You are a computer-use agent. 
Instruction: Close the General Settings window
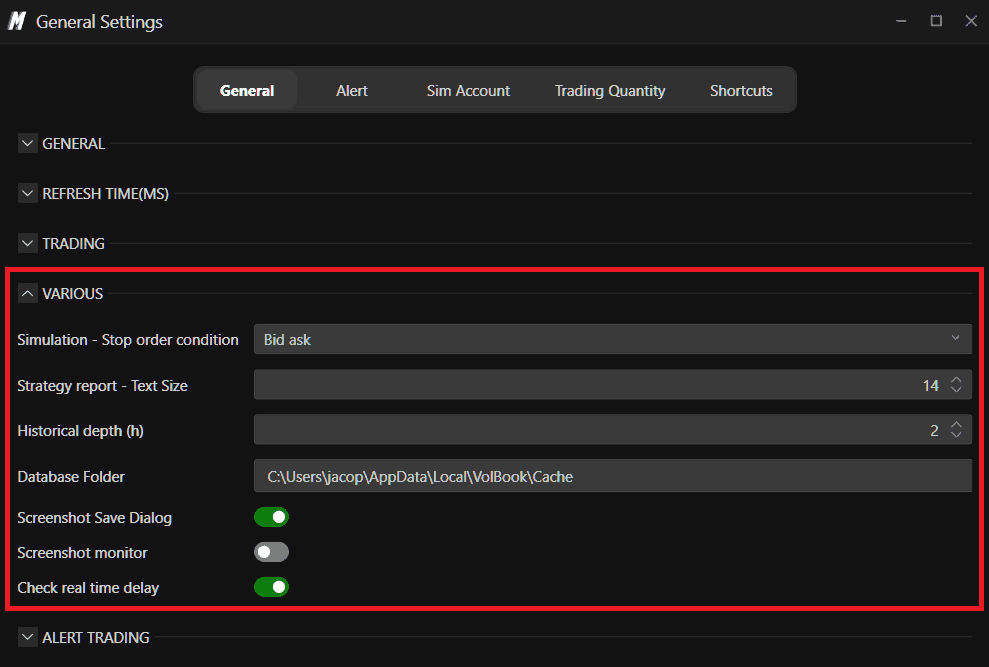[971, 21]
